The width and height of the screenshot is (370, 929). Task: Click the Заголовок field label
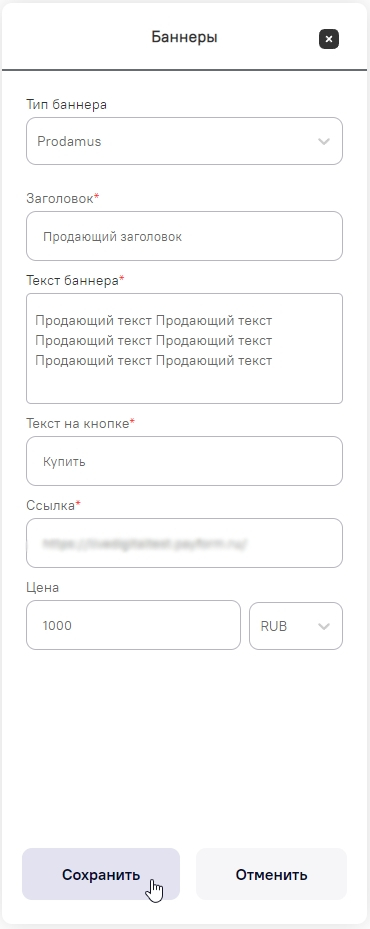[62, 198]
